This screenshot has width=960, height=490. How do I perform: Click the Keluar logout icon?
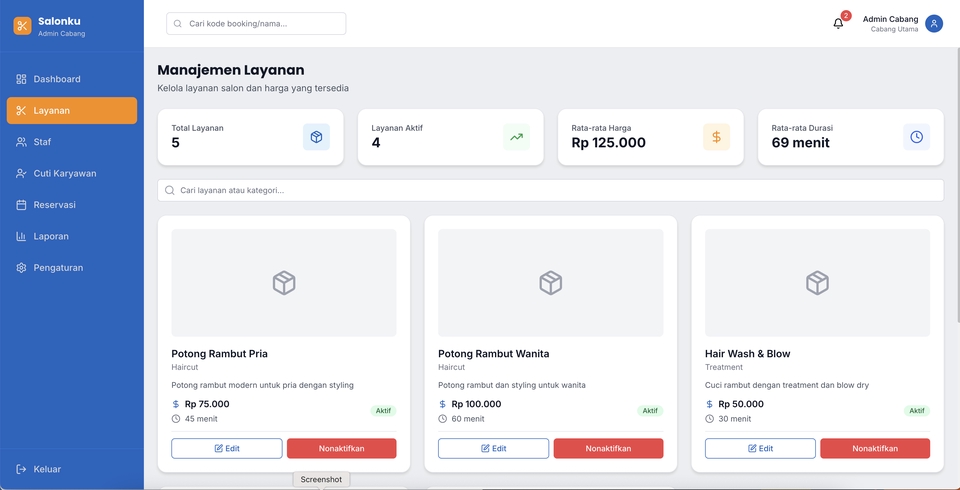click(x=22, y=469)
